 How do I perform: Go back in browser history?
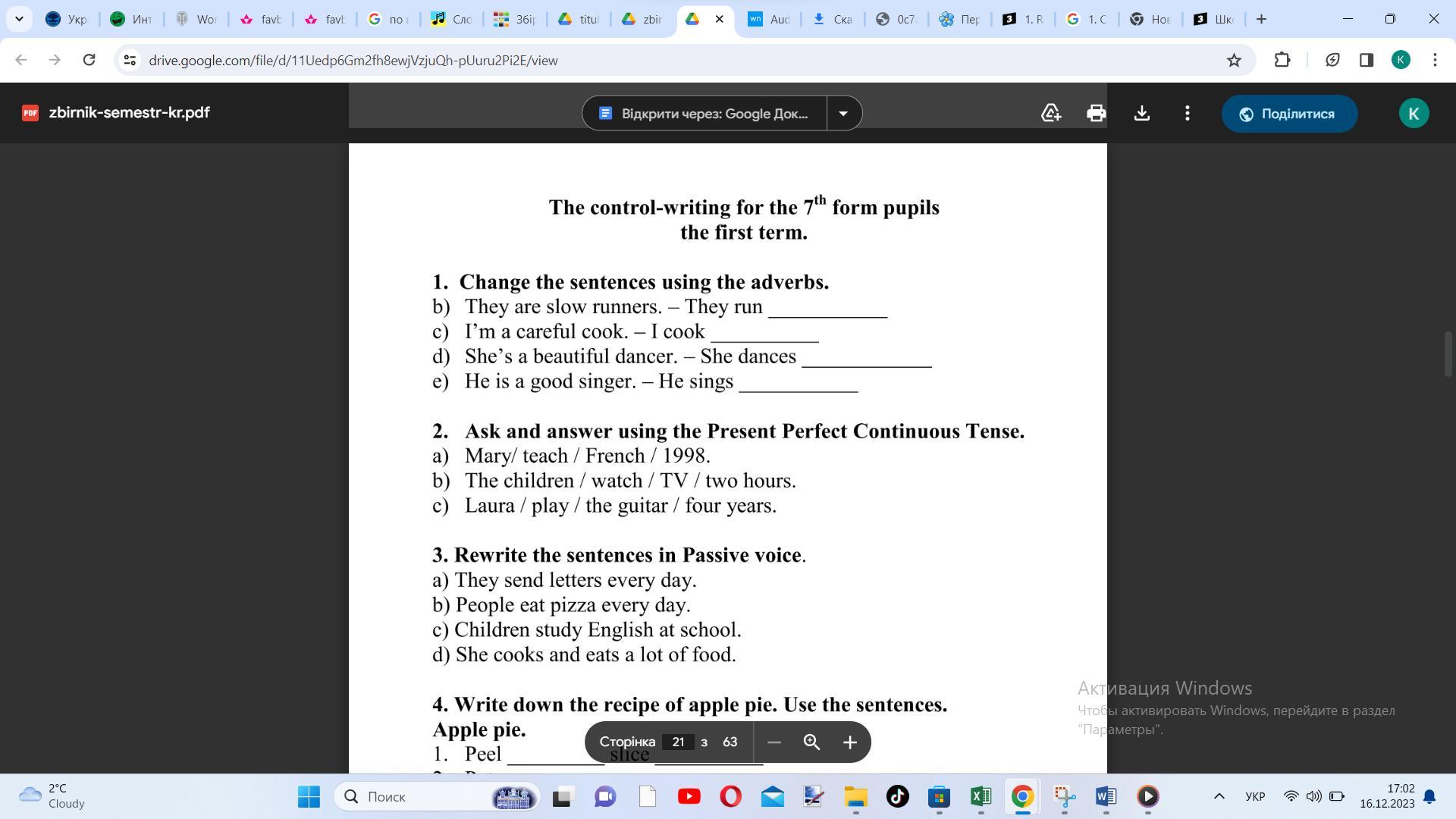coord(21,60)
